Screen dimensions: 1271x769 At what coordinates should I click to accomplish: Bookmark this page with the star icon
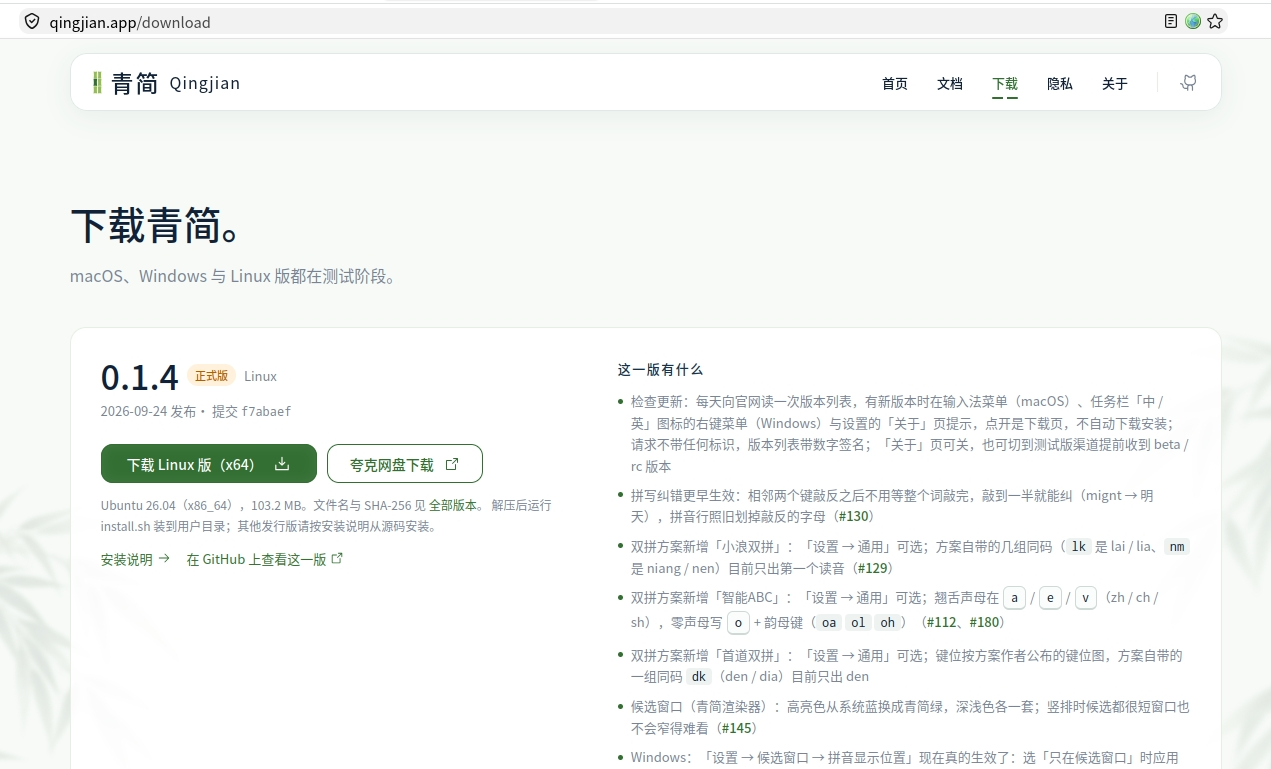(1215, 21)
